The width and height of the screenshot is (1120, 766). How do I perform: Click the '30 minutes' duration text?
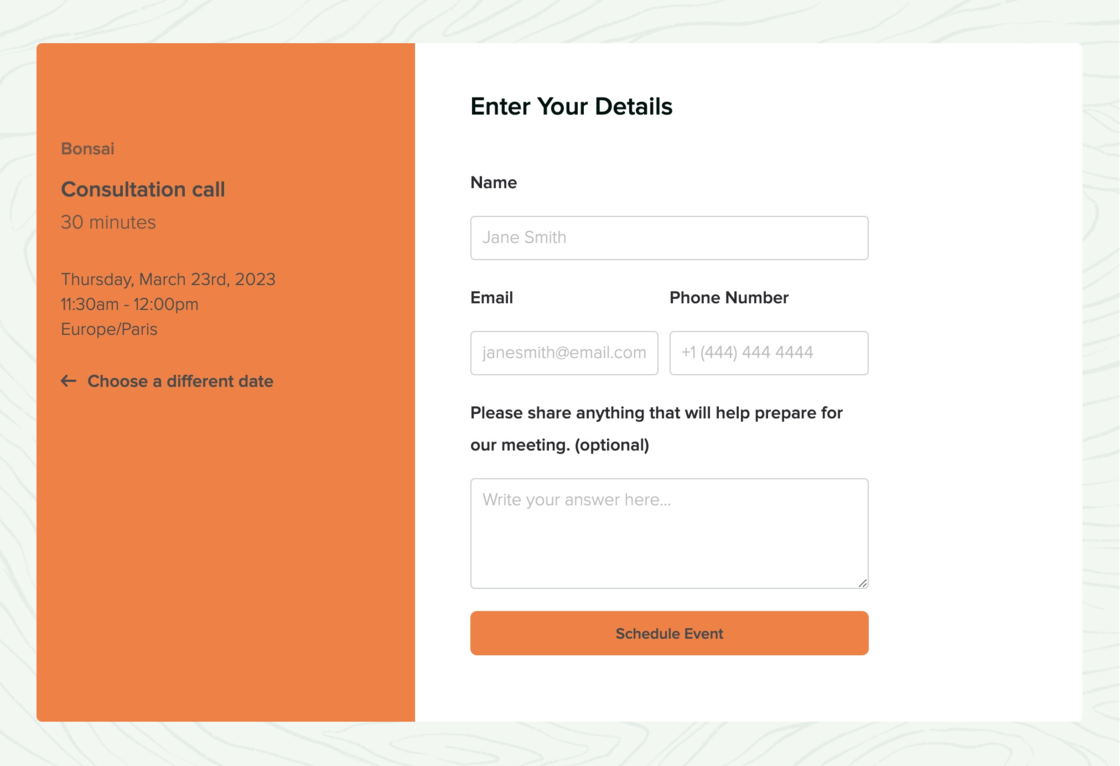click(108, 222)
